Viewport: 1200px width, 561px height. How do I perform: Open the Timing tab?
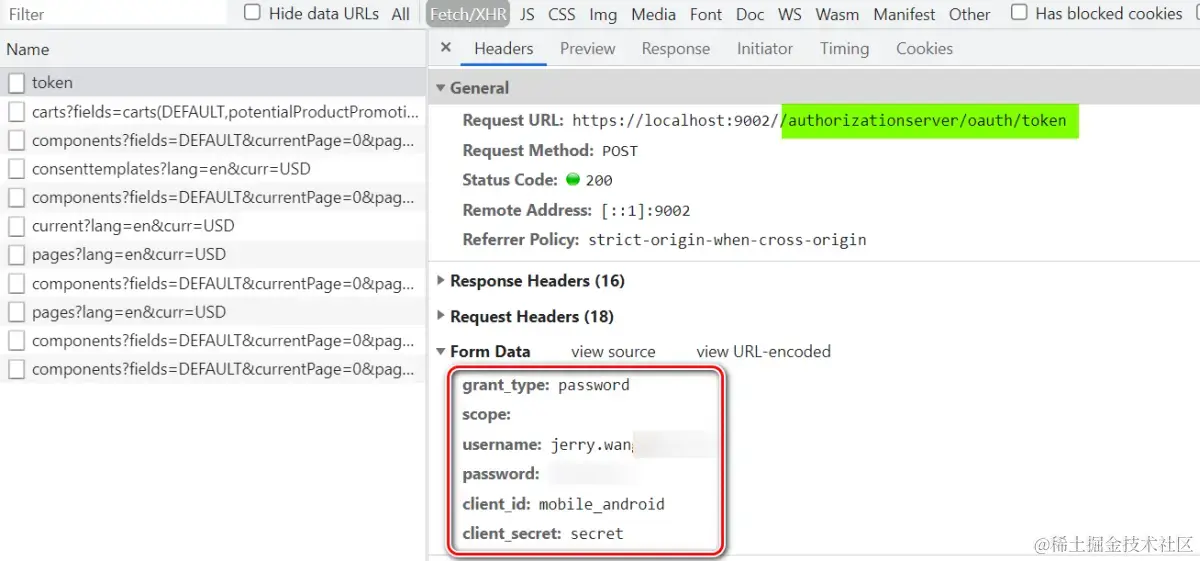pos(844,48)
